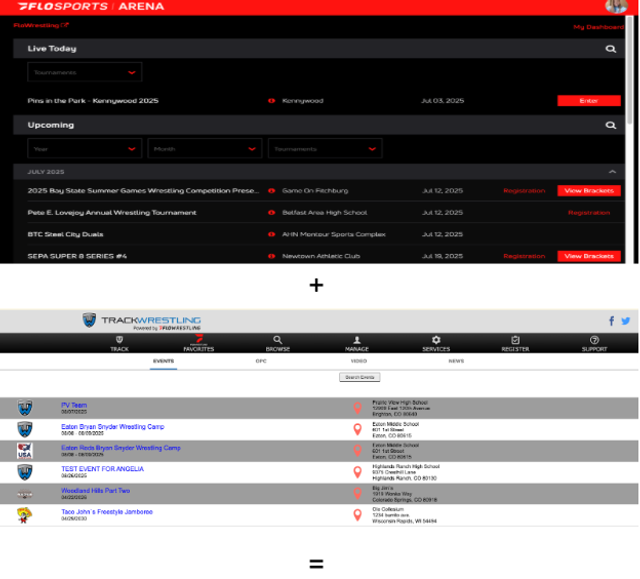This screenshot has height=579, width=640.
Task: Open the Trackwrestling shield logo
Action: pos(89,320)
